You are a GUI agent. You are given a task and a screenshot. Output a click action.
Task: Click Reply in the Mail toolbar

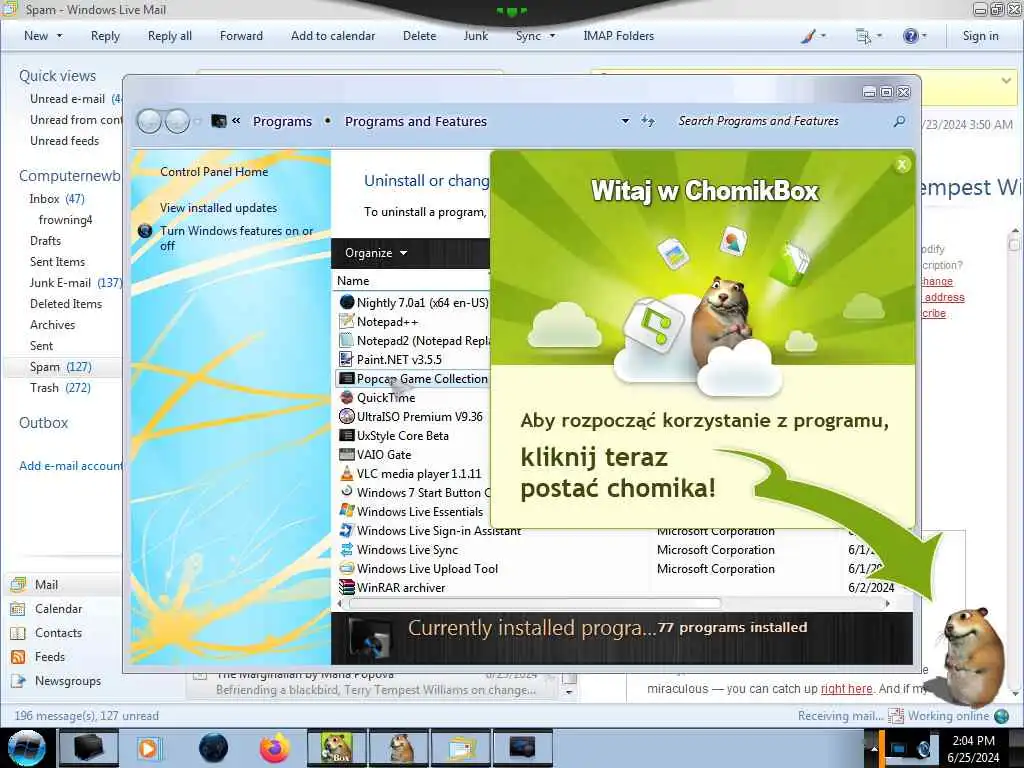tap(105, 36)
